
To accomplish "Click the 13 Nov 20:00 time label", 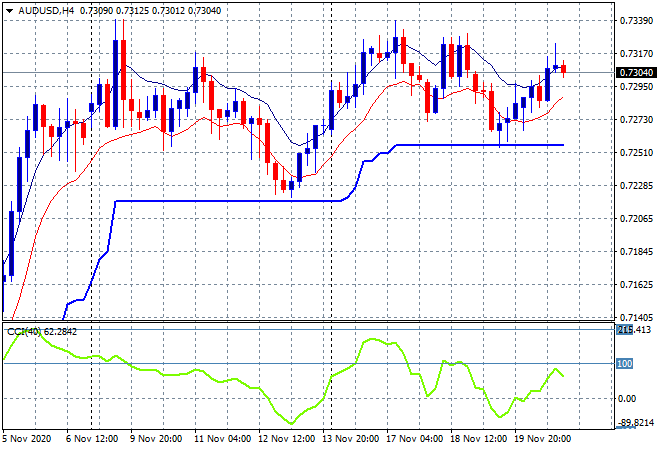I will [x=350, y=439].
